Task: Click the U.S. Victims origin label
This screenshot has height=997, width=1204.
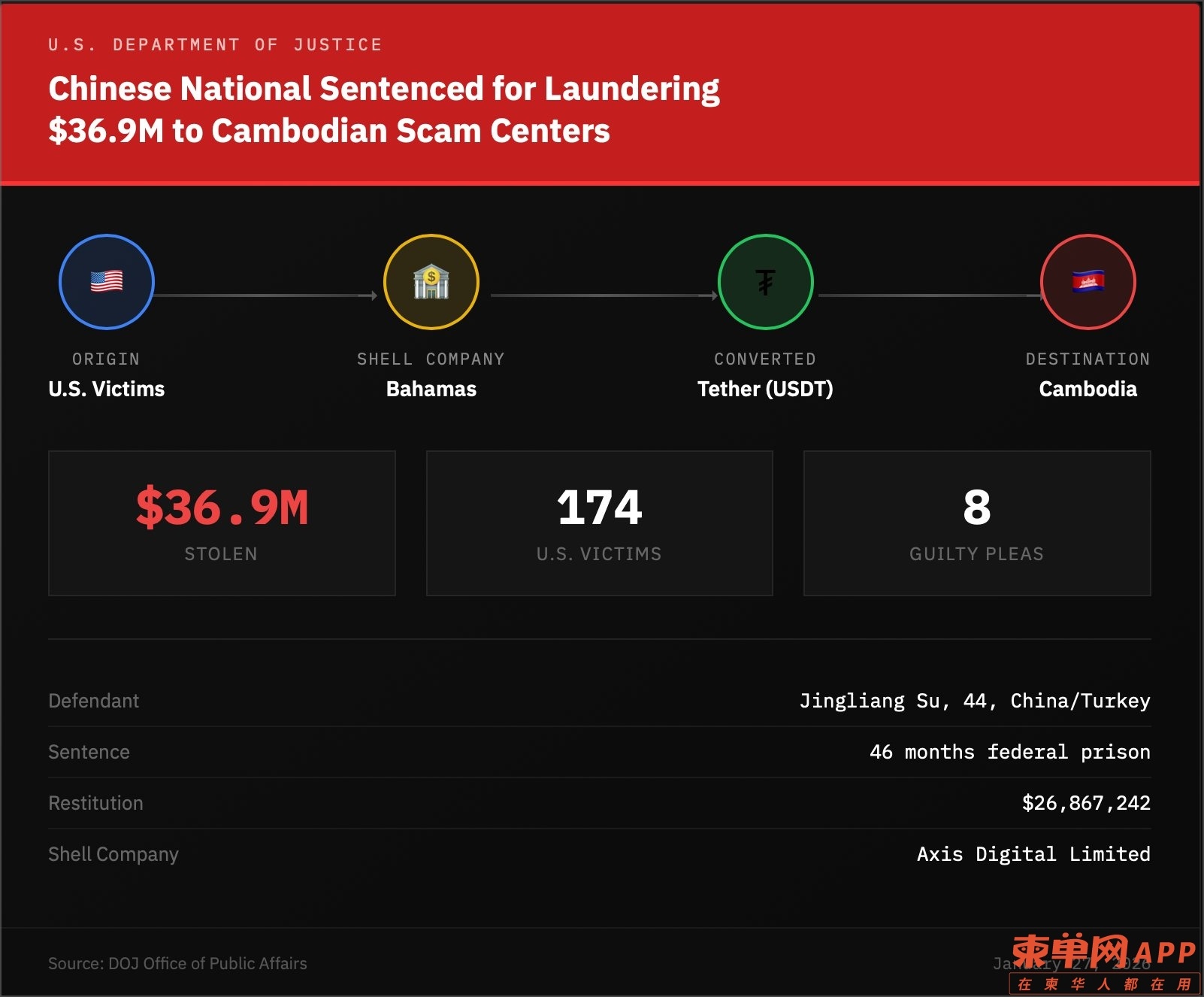Action: click(x=106, y=389)
